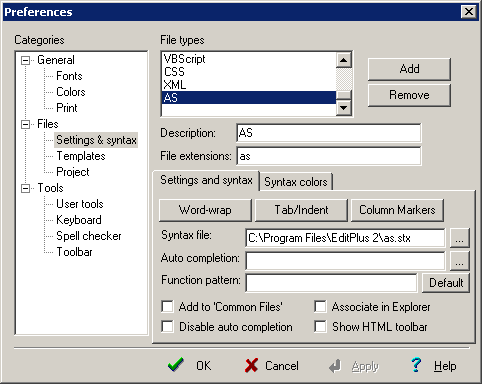Click the Remove file type button
482x384 pixels.
click(409, 95)
